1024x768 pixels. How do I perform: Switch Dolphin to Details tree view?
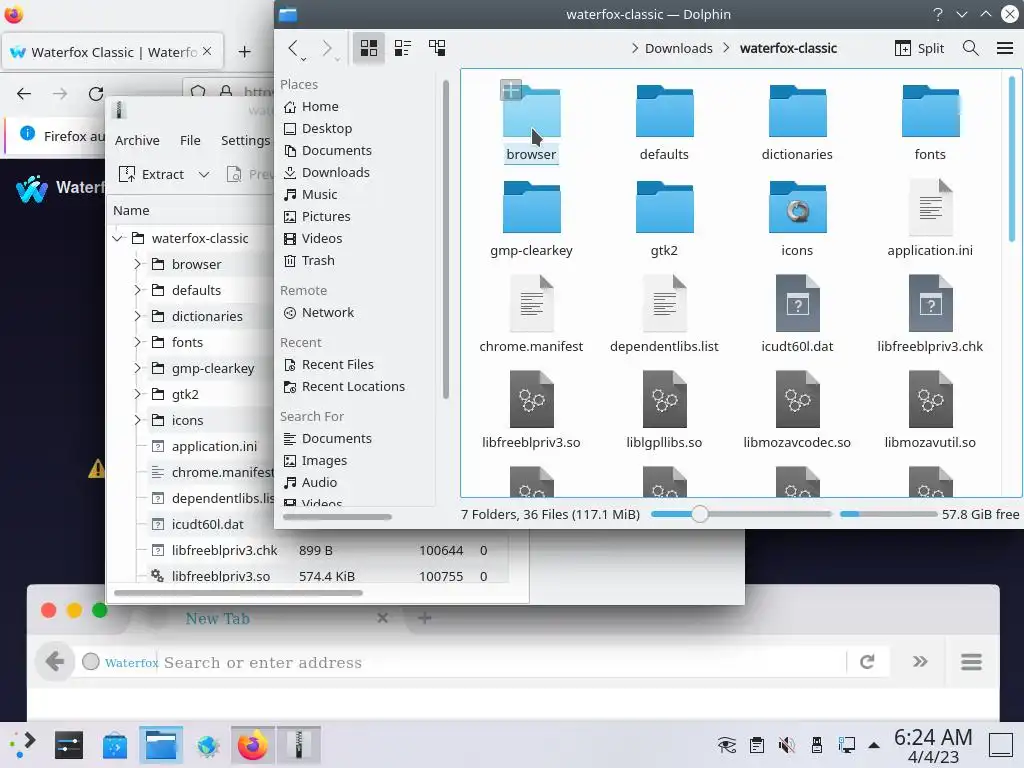tap(437, 48)
